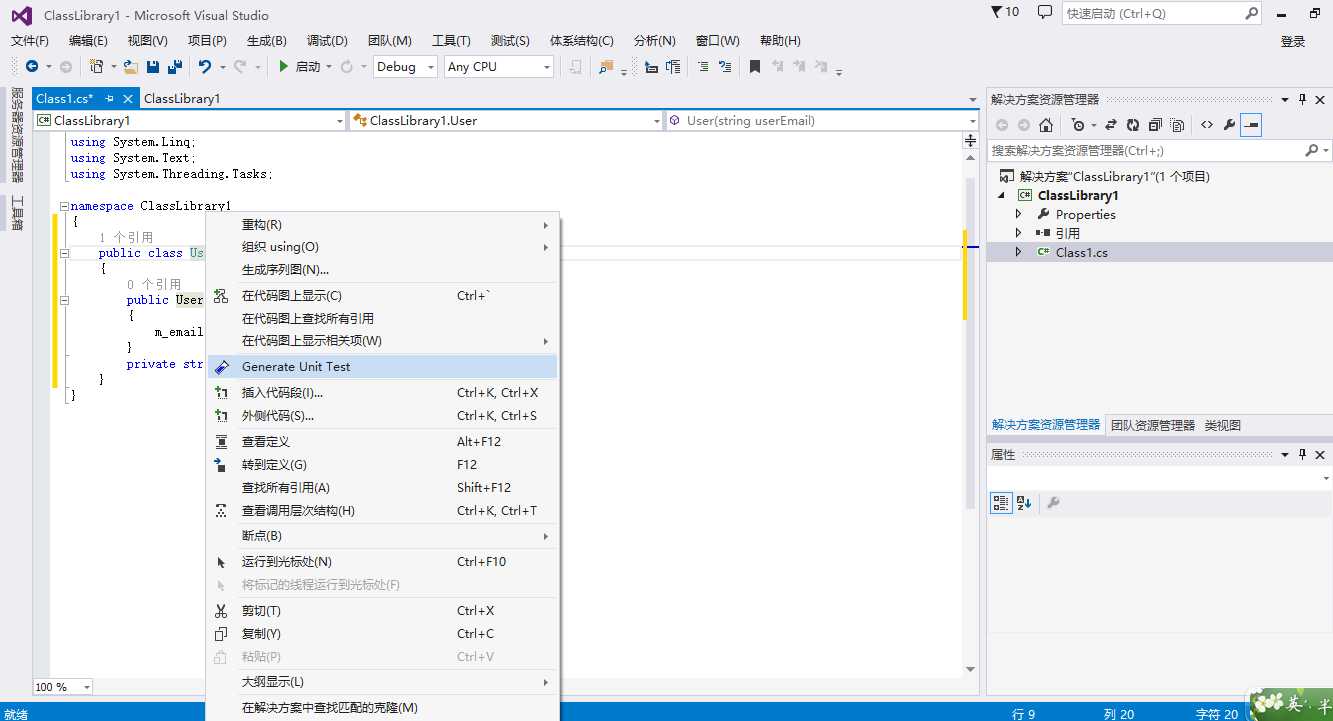Viewport: 1333px width, 721px height.
Task: Collapse the ClassLibrary1 project node
Action: tap(1003, 195)
